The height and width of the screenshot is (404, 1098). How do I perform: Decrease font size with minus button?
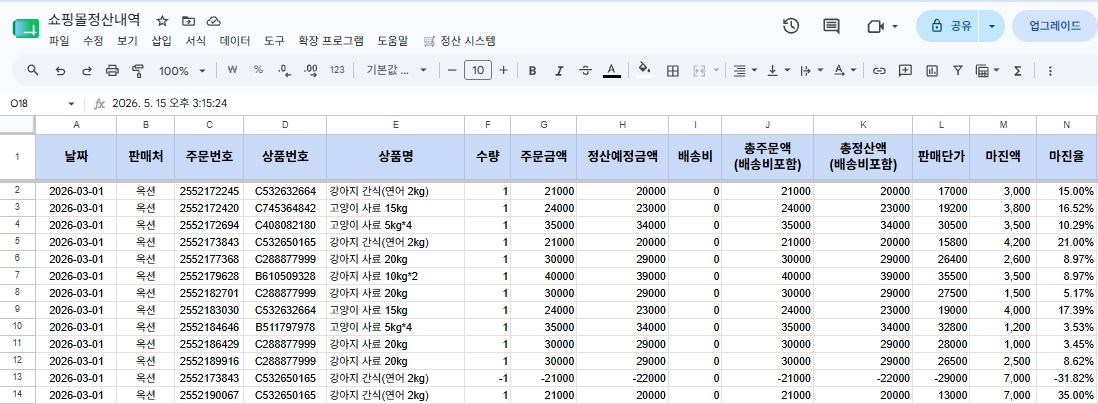[452, 70]
